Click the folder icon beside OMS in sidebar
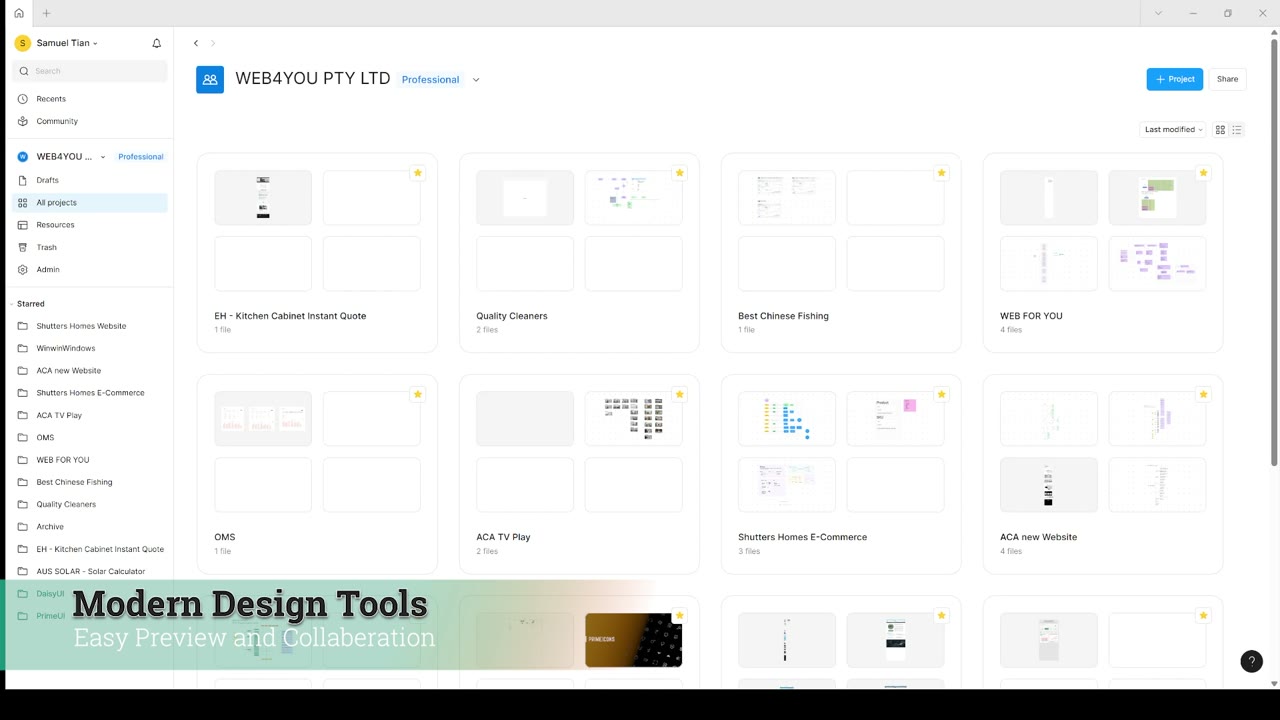 coord(23,437)
